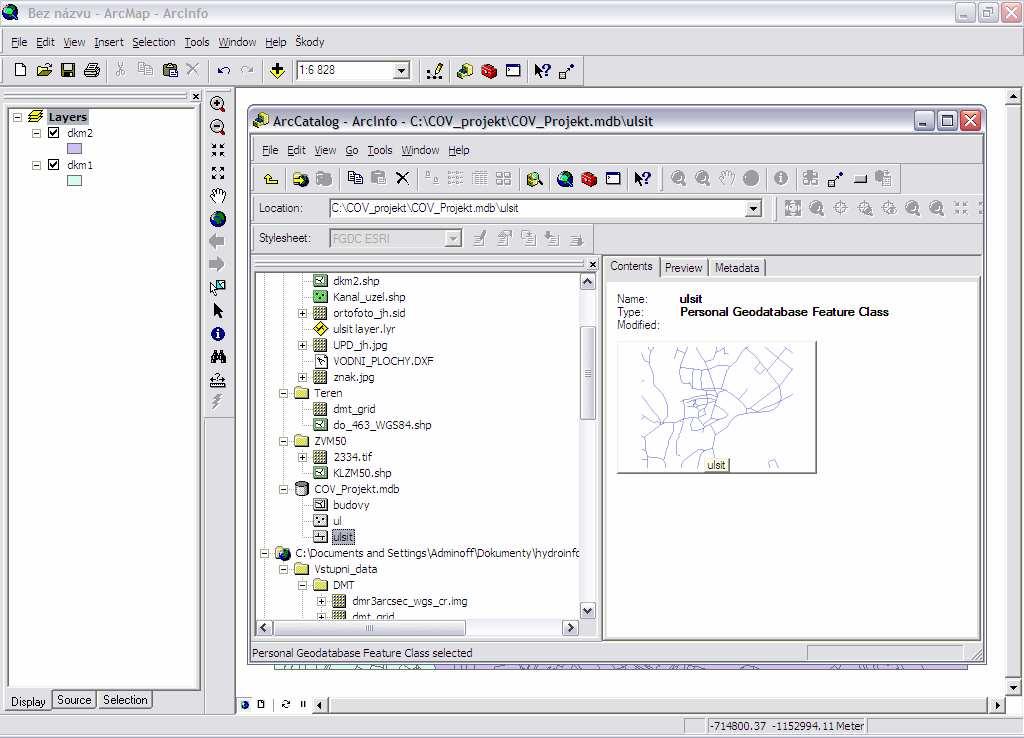
Task: Click the What's This help icon in ArcMap
Action: pos(542,71)
